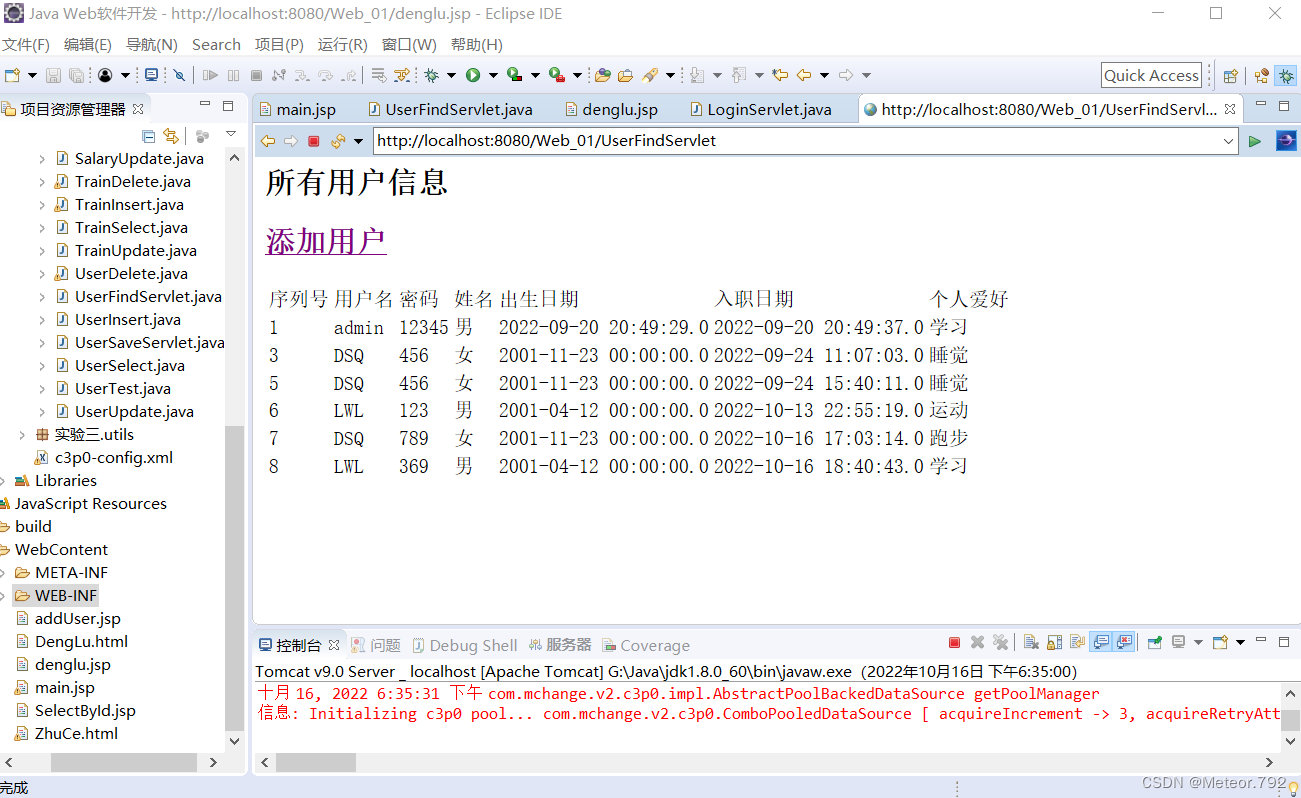
Task: Run the application with the green Run icon
Action: click(473, 75)
